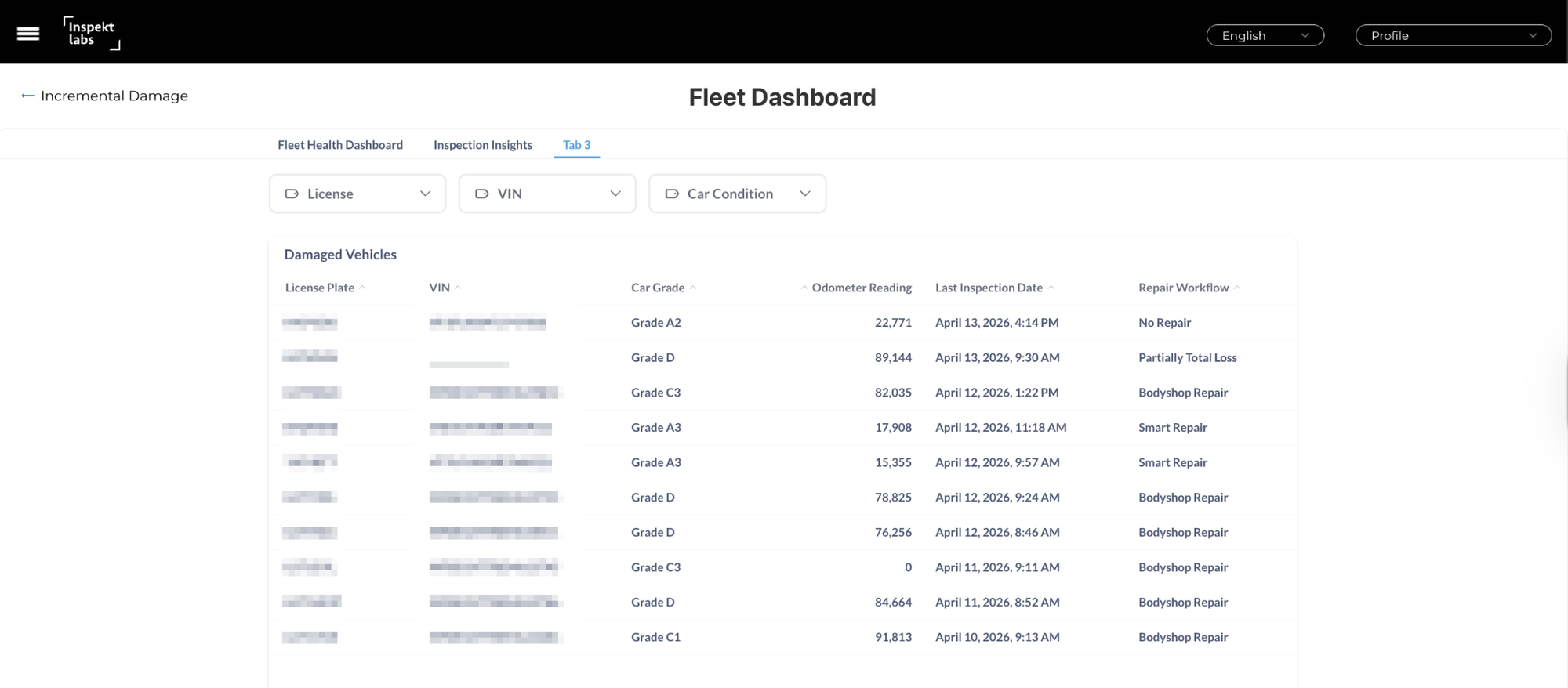Expand the VIN filter dropdown
This screenshot has height=688, width=1568.
pos(547,194)
